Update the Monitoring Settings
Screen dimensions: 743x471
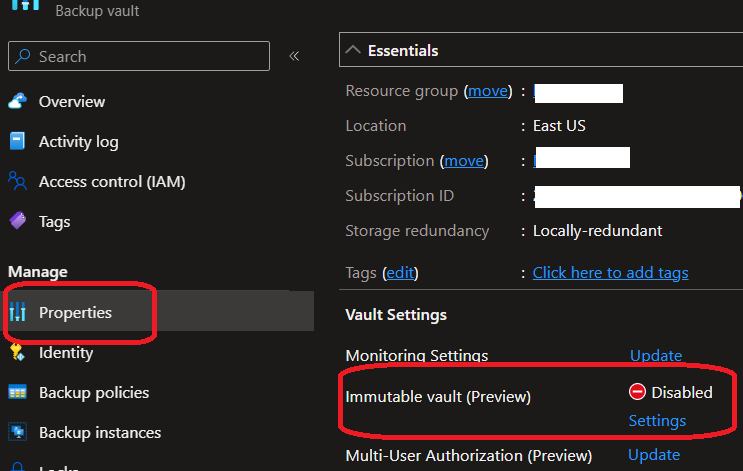(x=655, y=355)
